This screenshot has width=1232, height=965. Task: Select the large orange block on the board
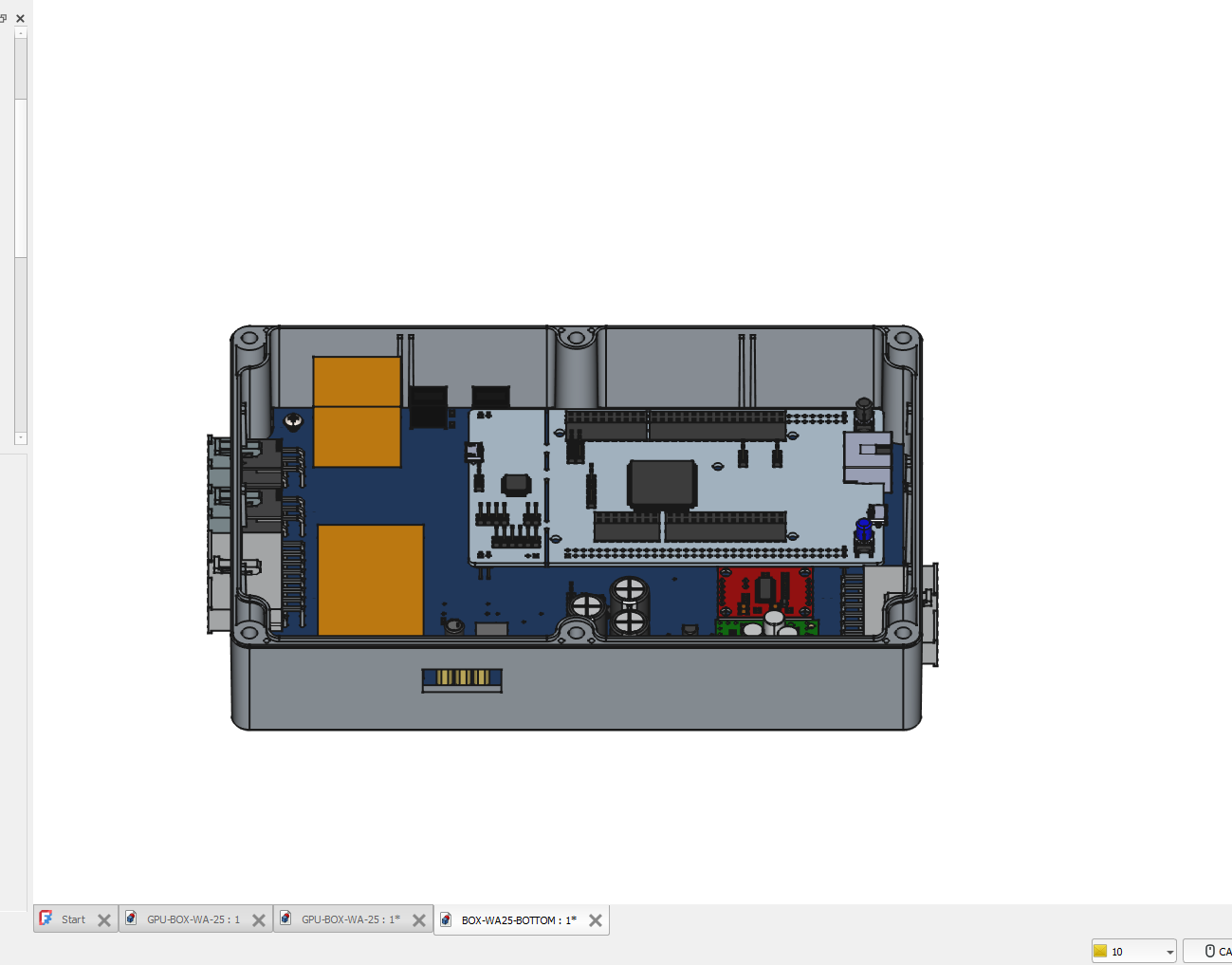pos(371,580)
